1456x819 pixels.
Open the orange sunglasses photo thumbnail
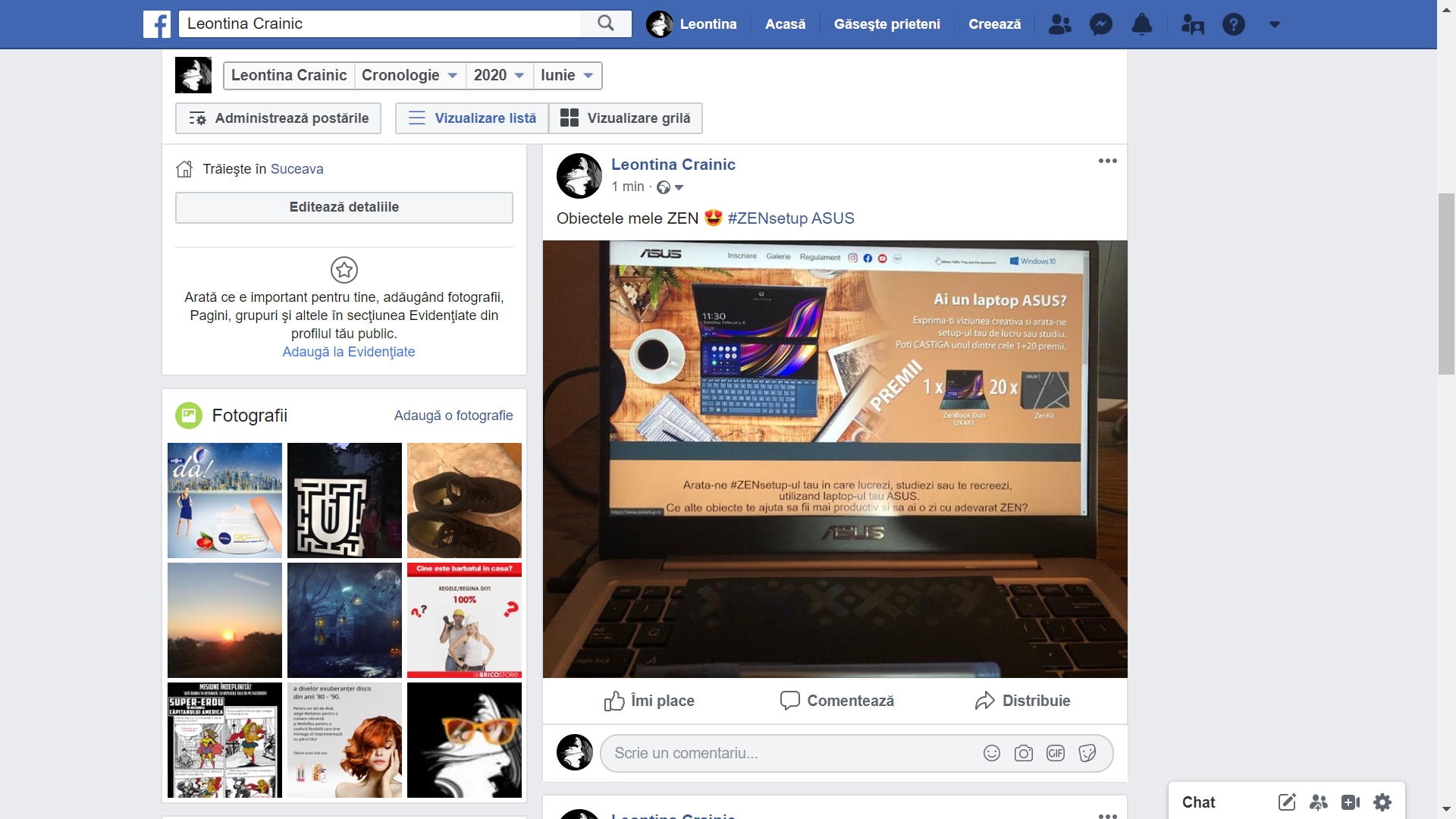(464, 740)
